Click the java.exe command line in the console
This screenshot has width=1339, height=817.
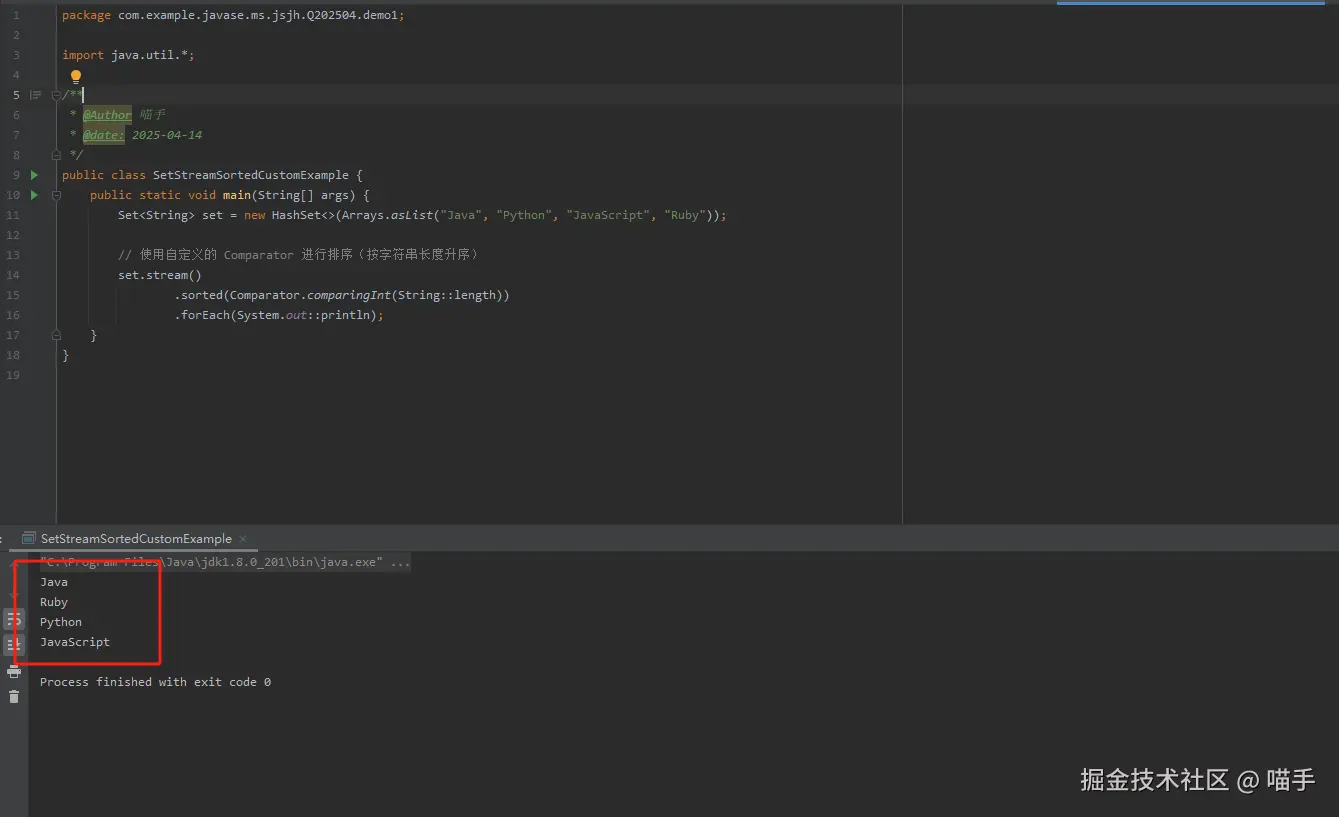(x=225, y=562)
